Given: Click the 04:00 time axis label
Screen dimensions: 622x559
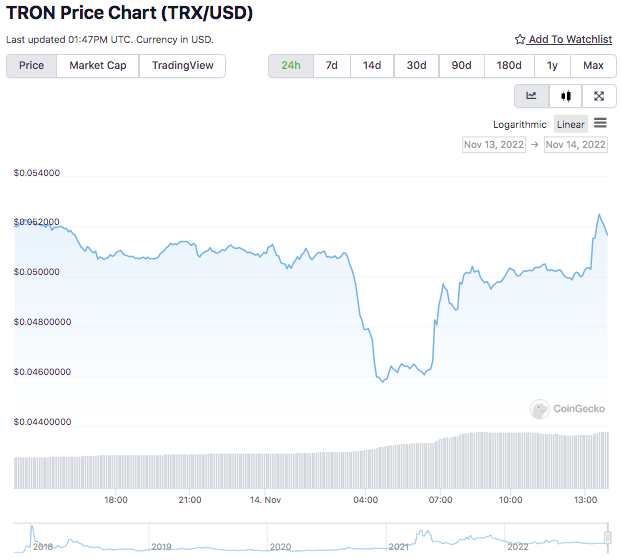Looking at the screenshot, I should pyautogui.click(x=366, y=500).
